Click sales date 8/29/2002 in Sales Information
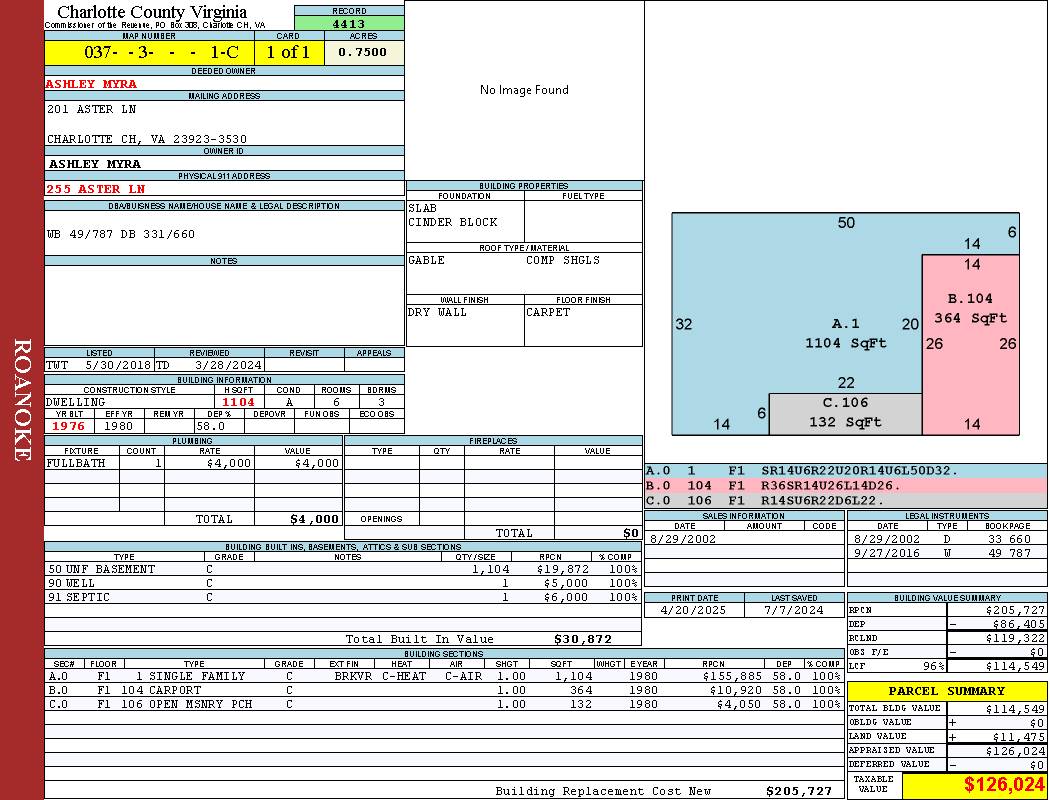Viewport: 1050px width, 800px height. point(682,539)
